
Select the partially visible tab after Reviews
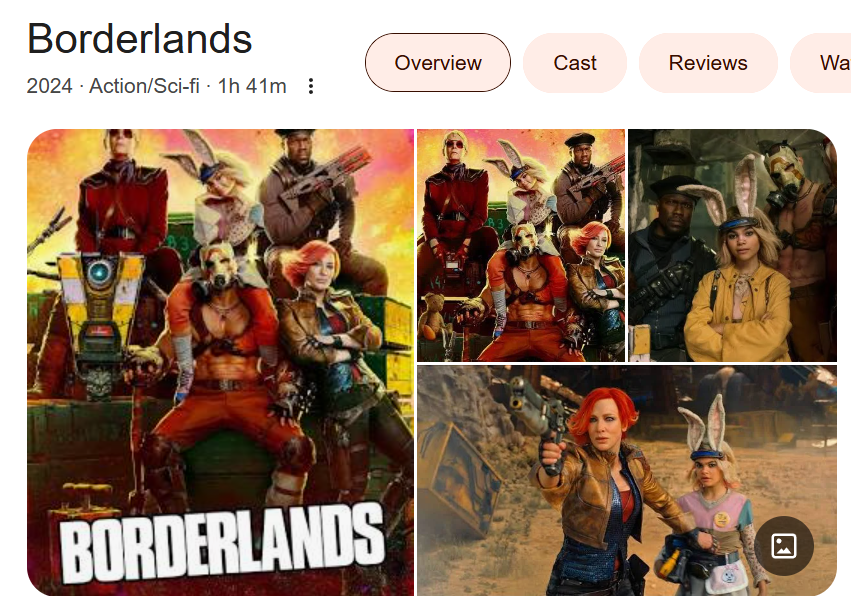click(x=821, y=62)
